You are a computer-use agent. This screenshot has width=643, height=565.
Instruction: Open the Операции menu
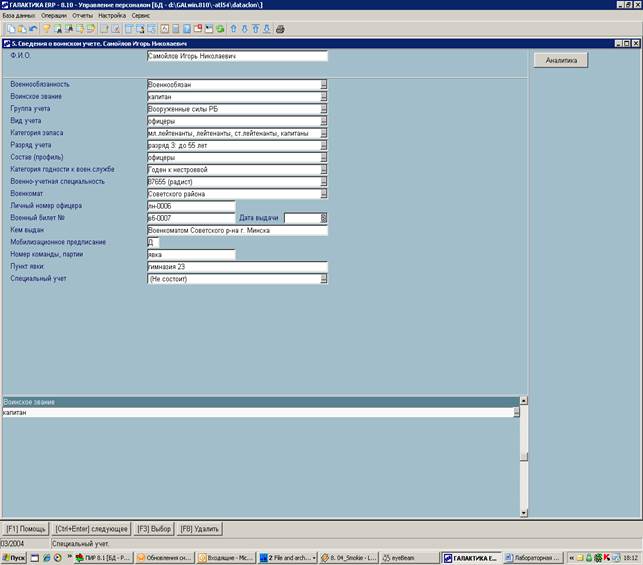[x=55, y=16]
